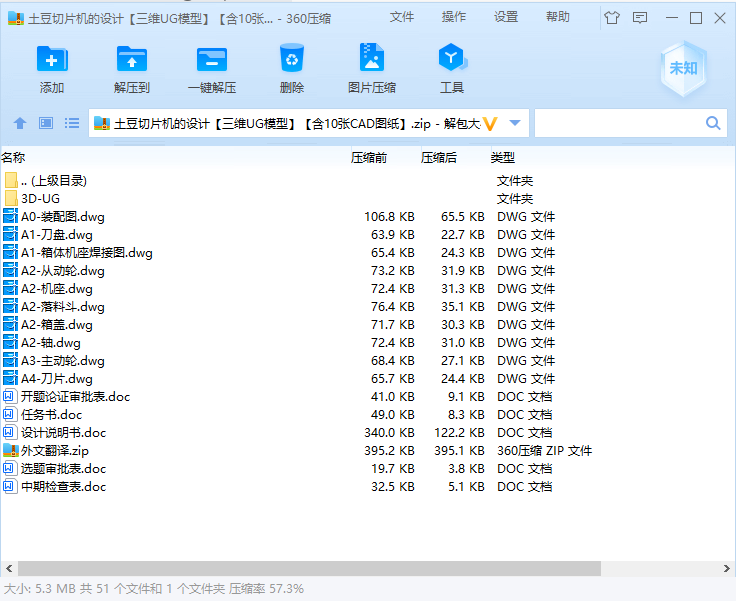
Task: Click the 106.8 KB size cell
Action: click(x=389, y=216)
